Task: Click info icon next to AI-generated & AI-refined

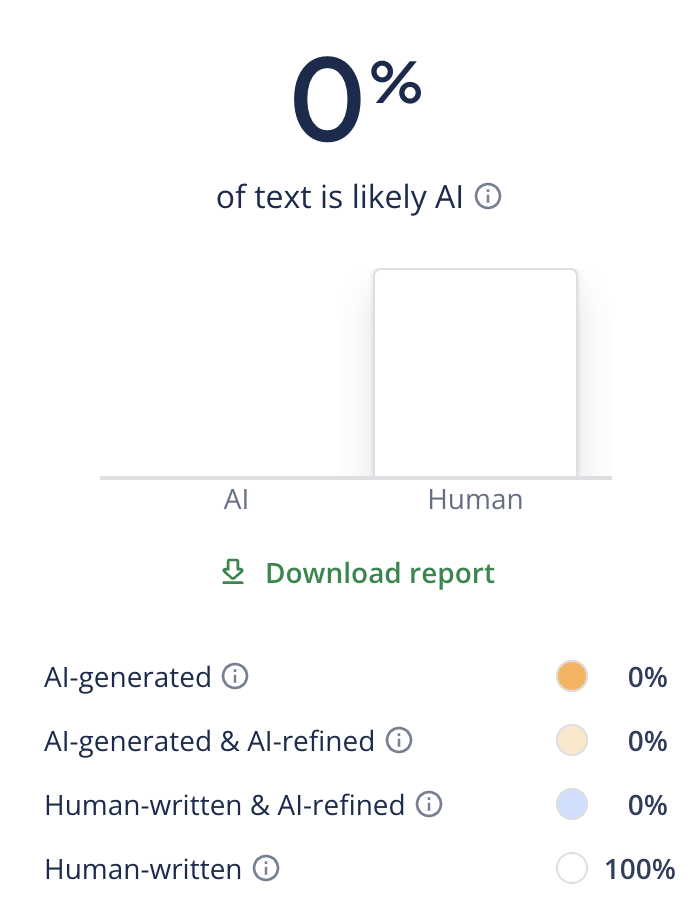Action: pos(398,741)
